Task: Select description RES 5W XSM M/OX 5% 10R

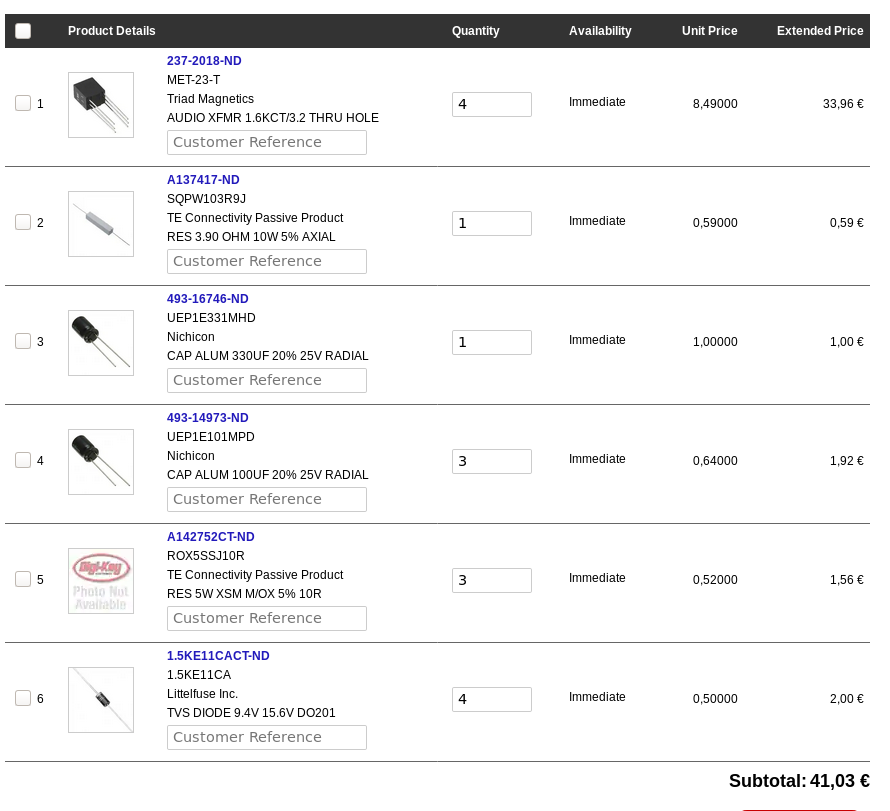Action: pyautogui.click(x=244, y=594)
